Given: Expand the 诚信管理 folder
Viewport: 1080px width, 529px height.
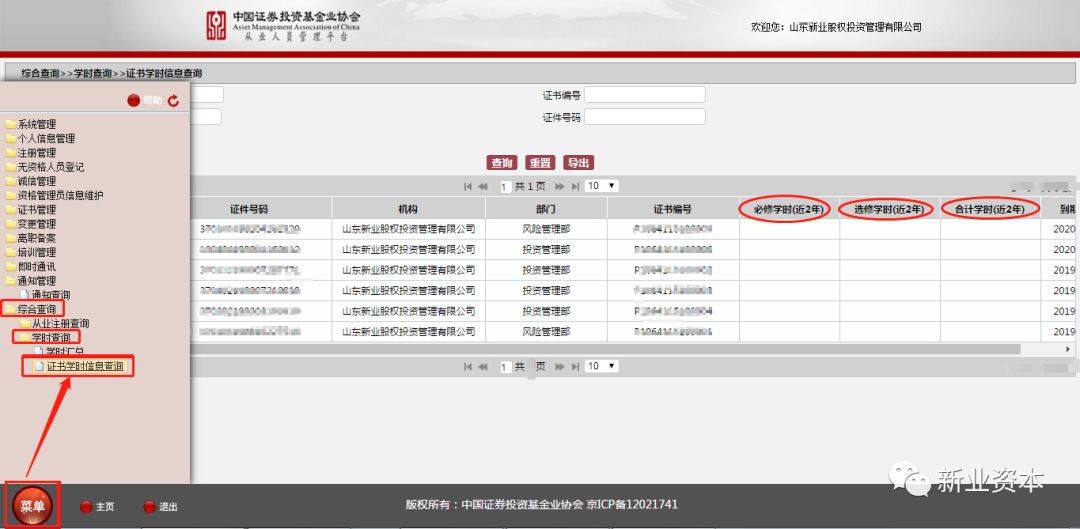Looking at the screenshot, I should pos(37,181).
